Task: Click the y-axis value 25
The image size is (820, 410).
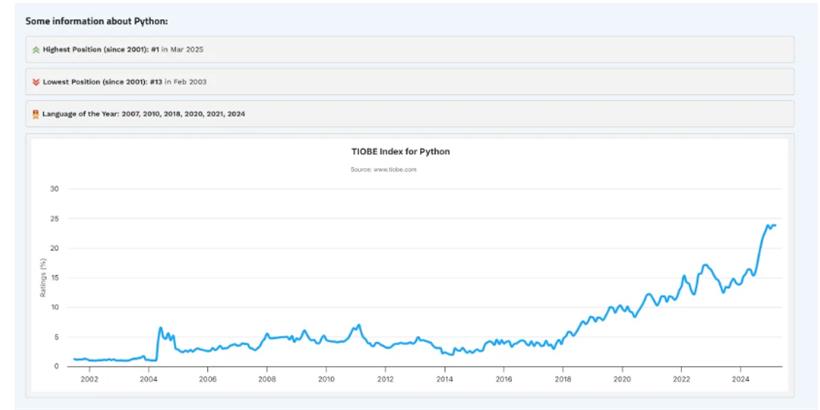Action: point(54,219)
